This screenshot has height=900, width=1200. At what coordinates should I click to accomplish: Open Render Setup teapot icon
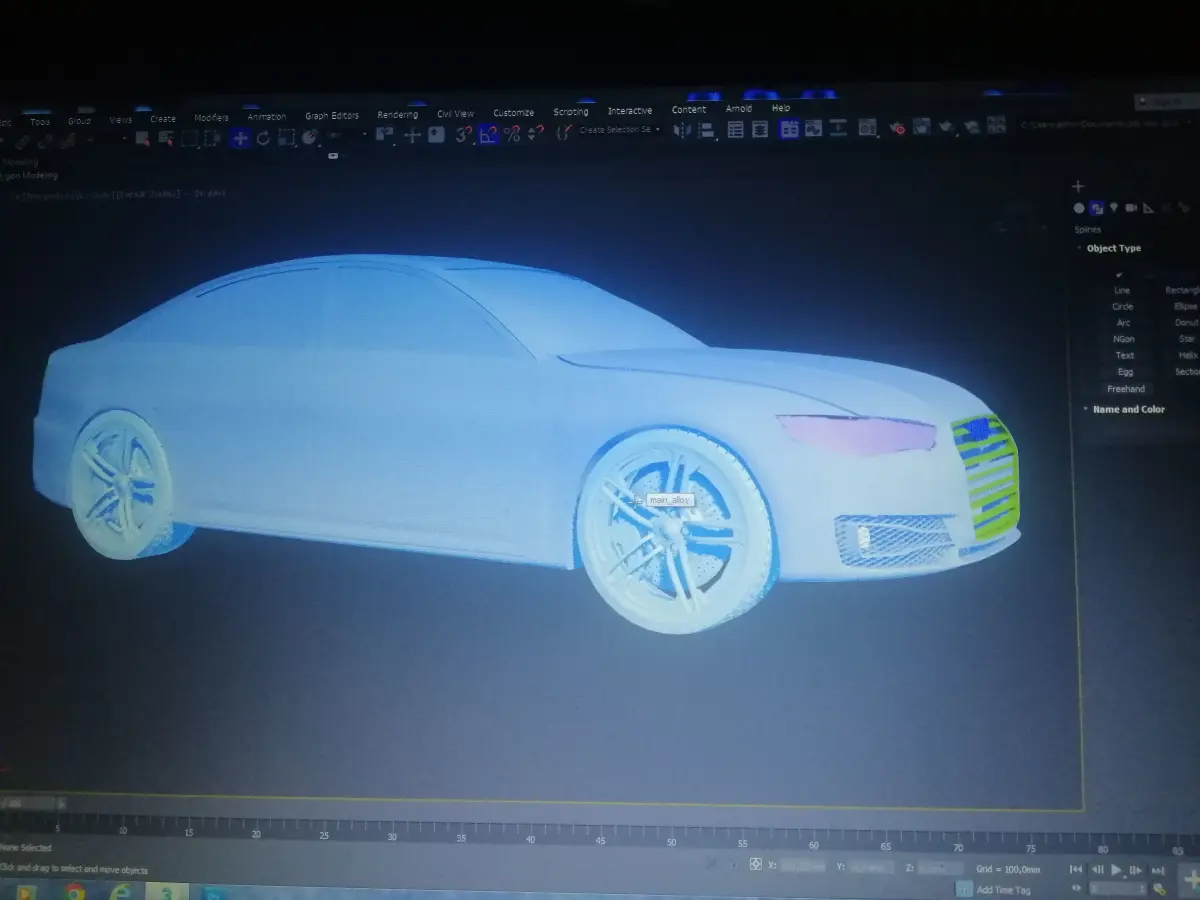(898, 128)
